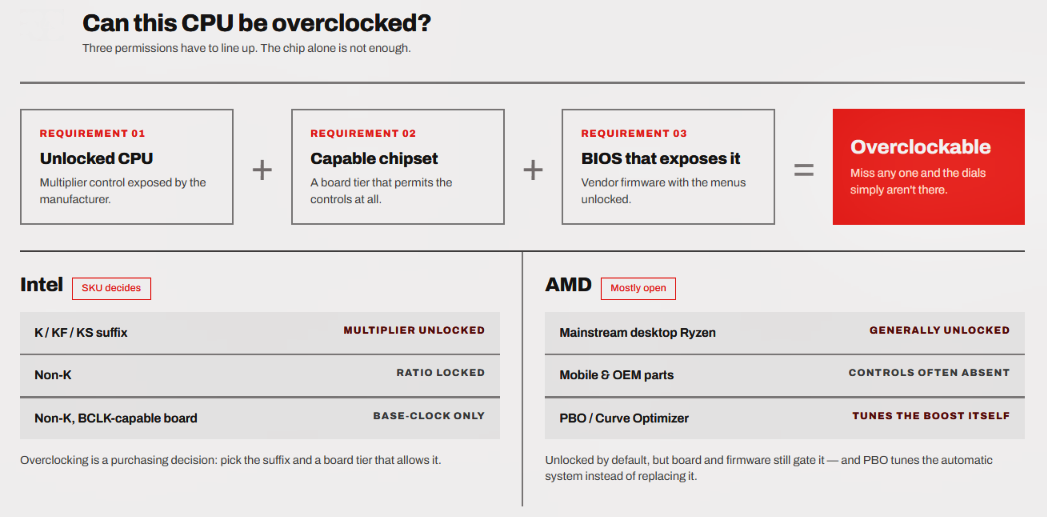The image size is (1047, 517).
Task: Click the 'TUNES THE BOOST ITSELF' status label
Action: 931,415
